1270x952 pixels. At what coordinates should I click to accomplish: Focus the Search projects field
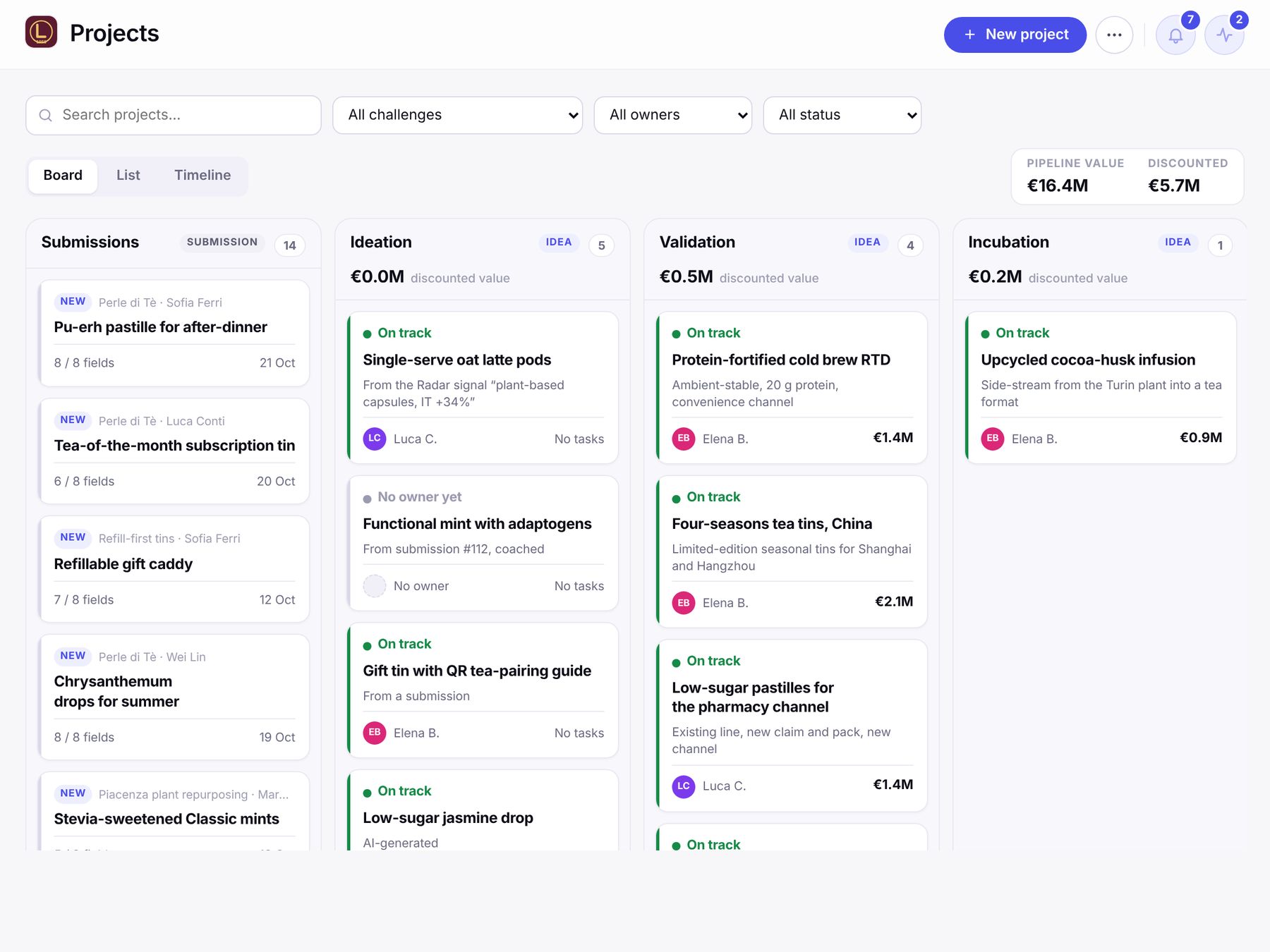point(174,115)
